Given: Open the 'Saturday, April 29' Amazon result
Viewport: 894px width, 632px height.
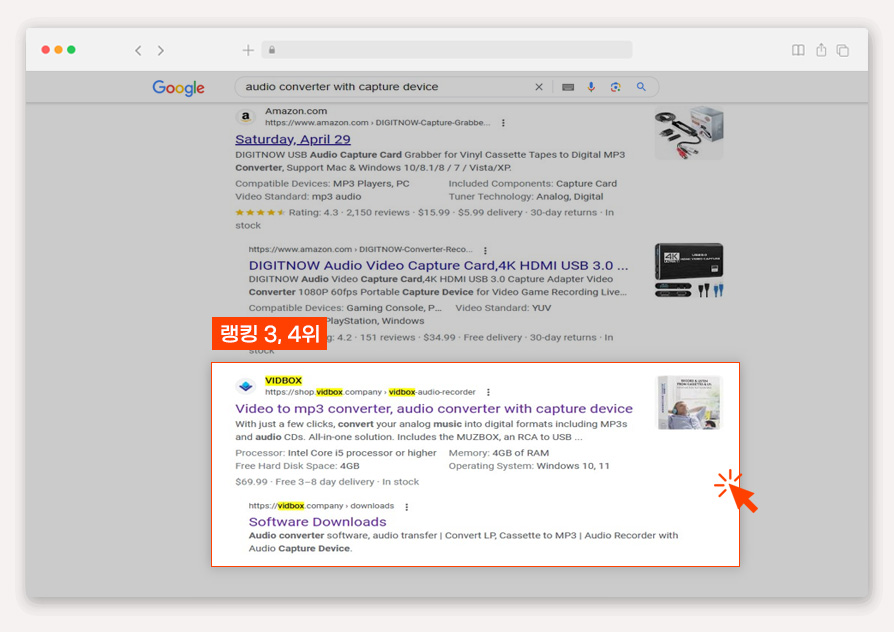Looking at the screenshot, I should (x=293, y=139).
